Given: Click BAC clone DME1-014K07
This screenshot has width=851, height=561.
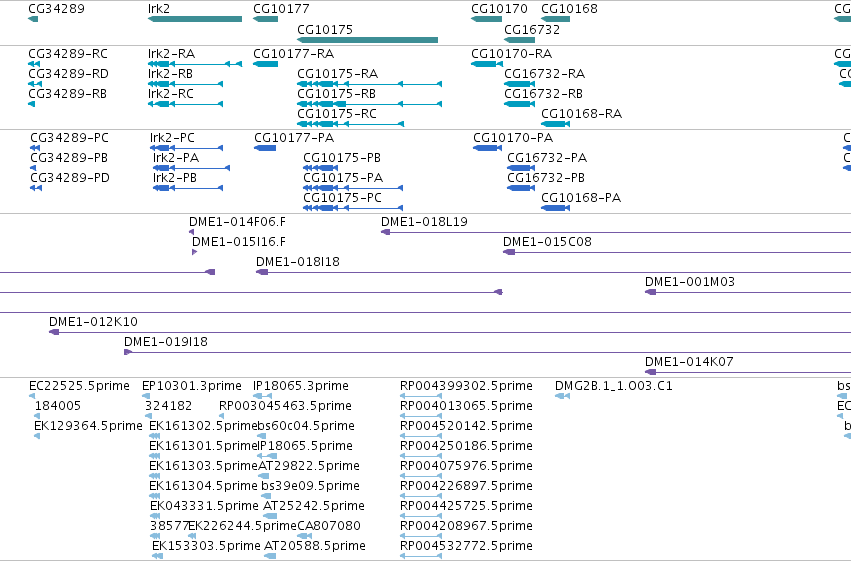Looking at the screenshot, I should (689, 362).
